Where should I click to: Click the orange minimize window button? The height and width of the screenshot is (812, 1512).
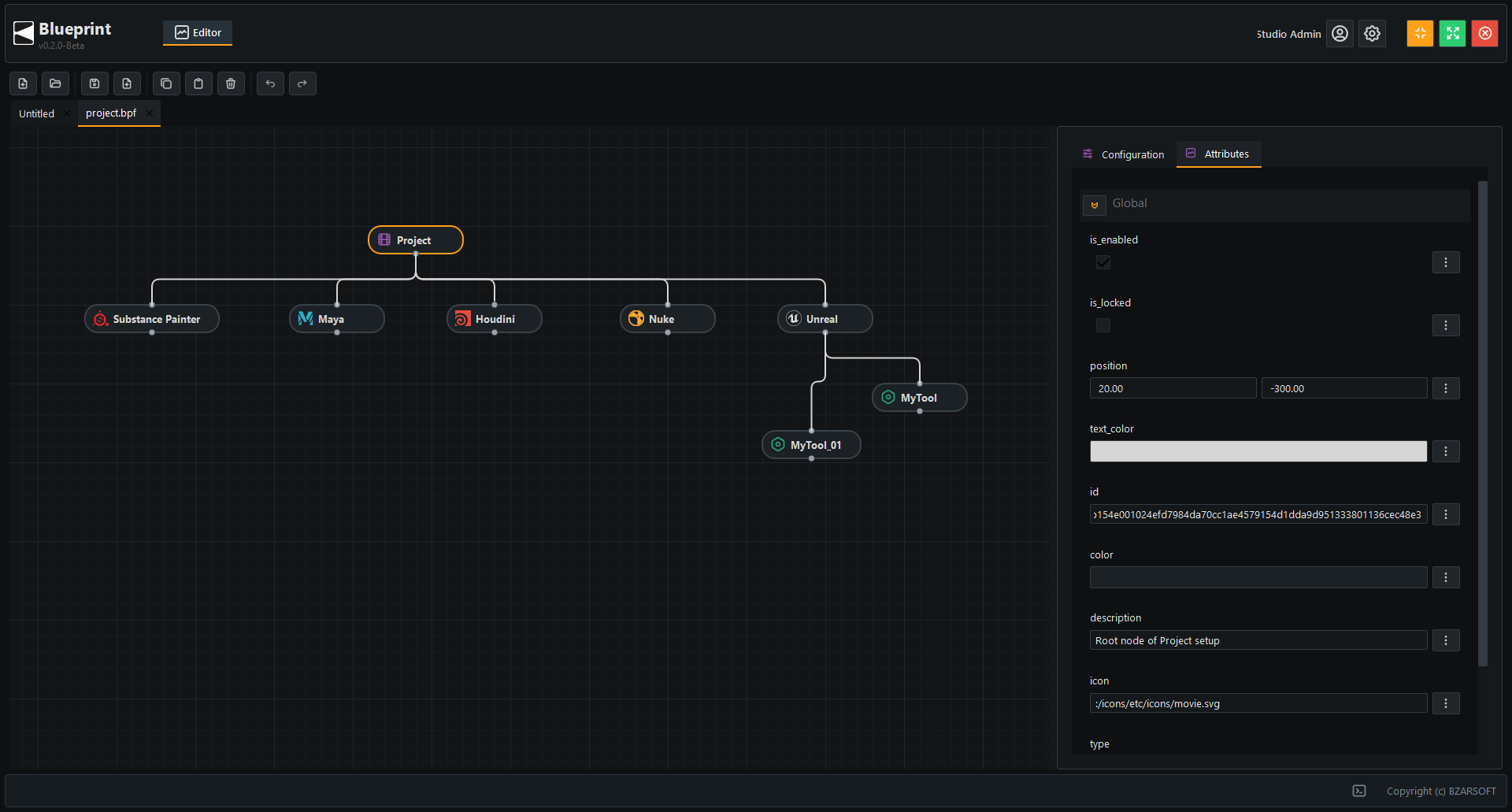pyautogui.click(x=1421, y=33)
